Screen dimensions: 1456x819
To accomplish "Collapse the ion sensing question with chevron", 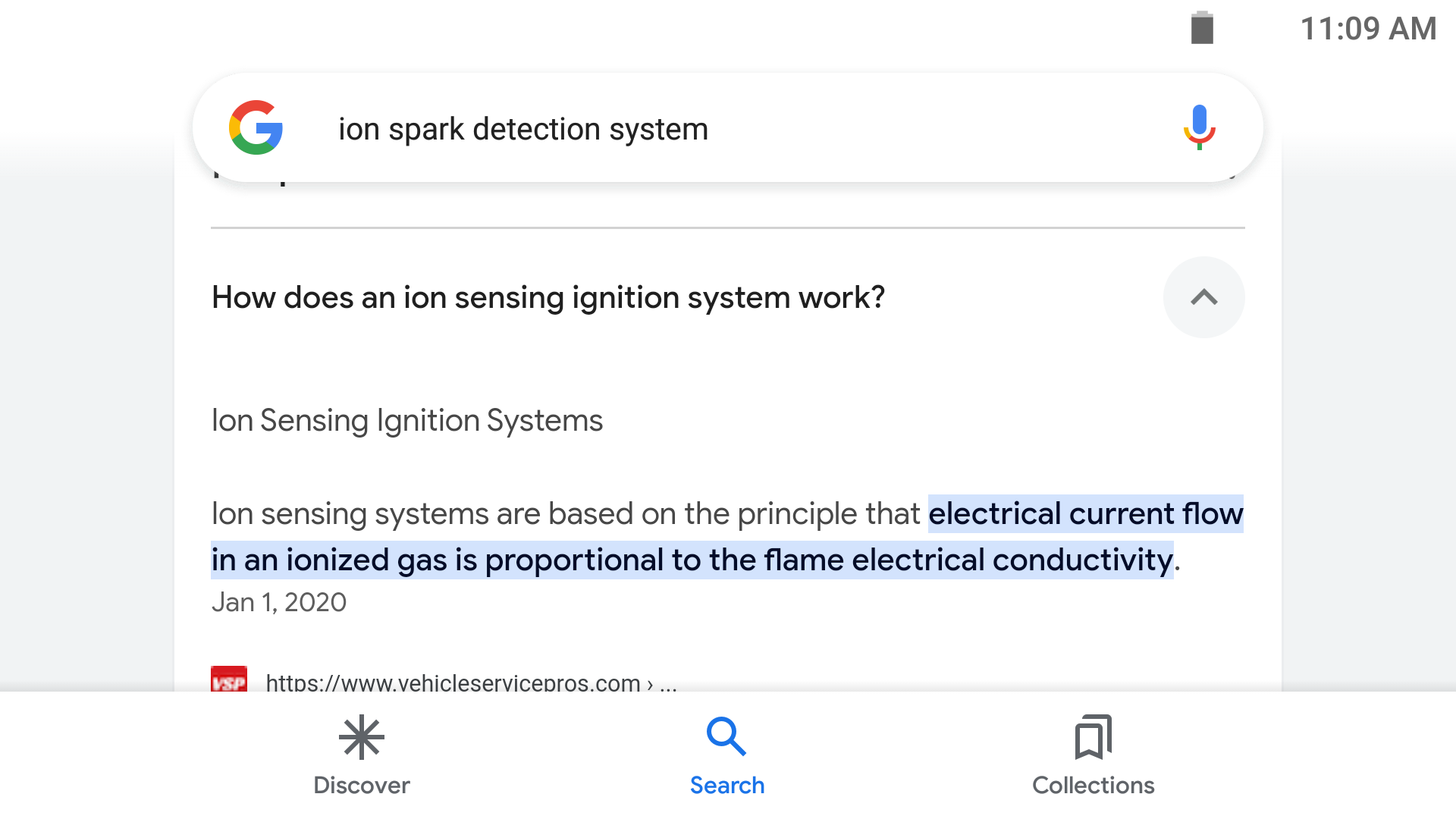I will [1203, 297].
